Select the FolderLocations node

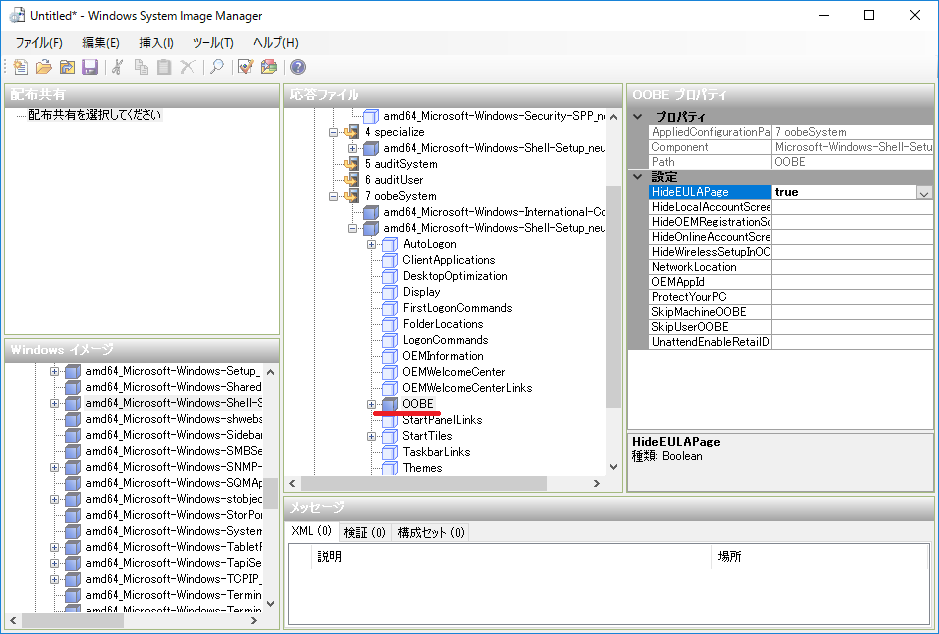point(443,324)
